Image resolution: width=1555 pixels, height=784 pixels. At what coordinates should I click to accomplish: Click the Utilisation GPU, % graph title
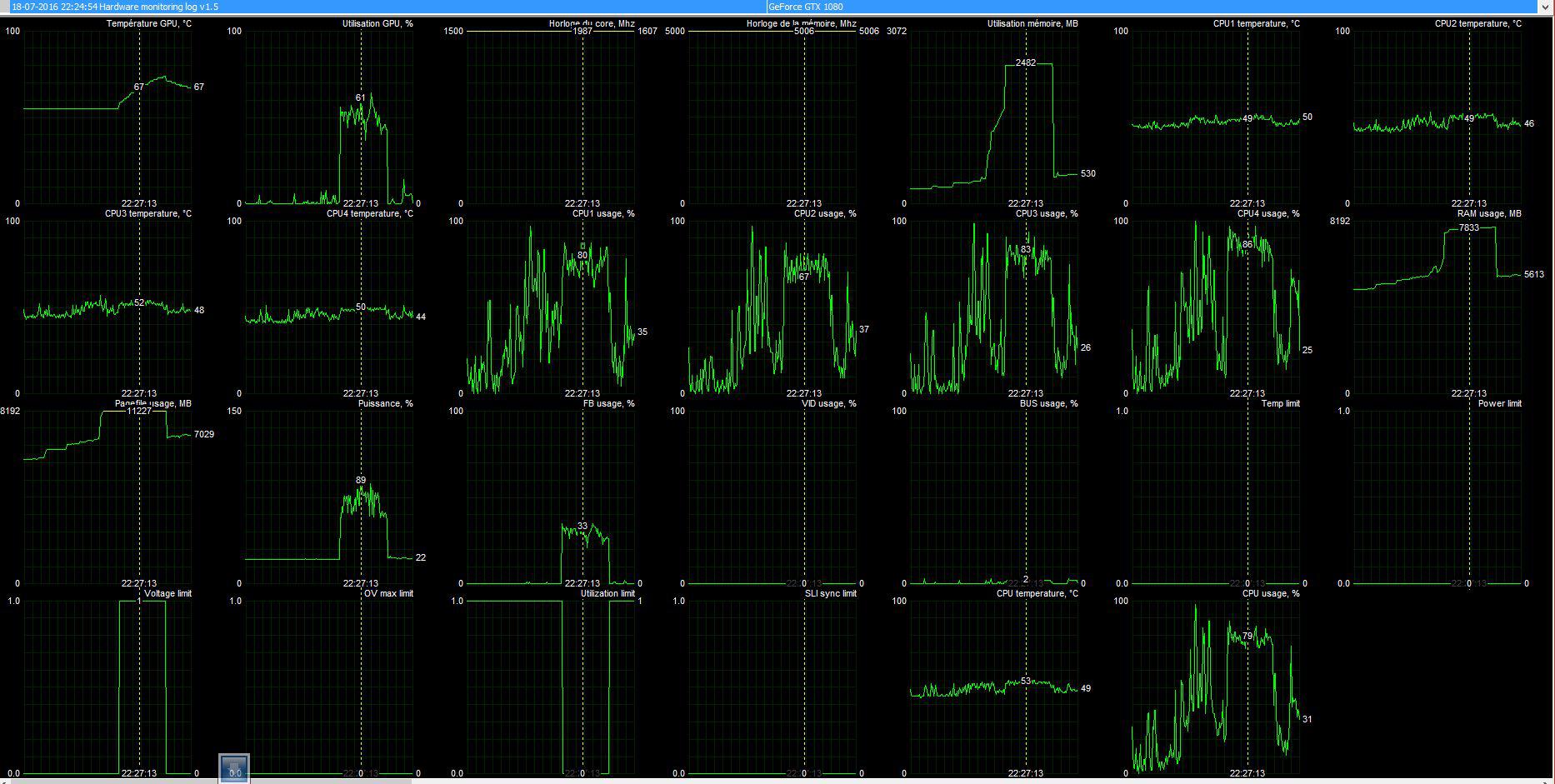[377, 23]
